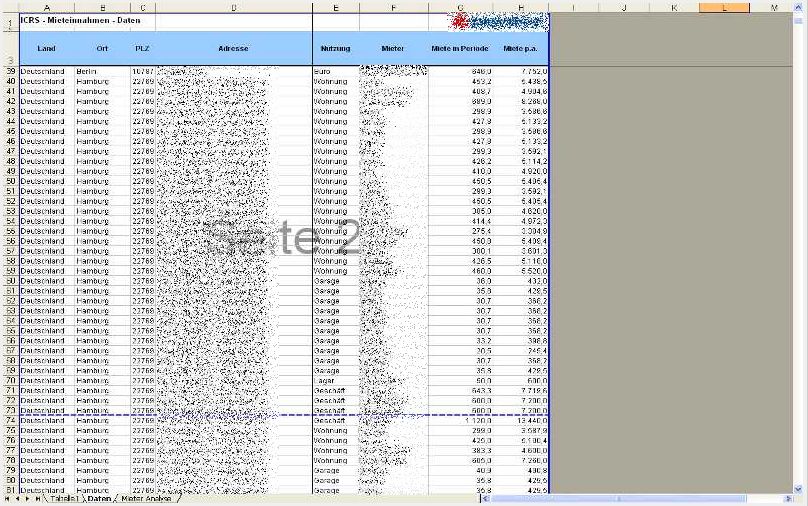Click the 'Ort' header cell

(102, 48)
